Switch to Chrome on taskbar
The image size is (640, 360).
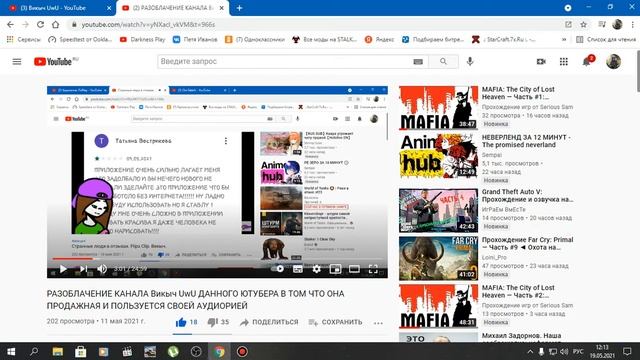click(219, 352)
